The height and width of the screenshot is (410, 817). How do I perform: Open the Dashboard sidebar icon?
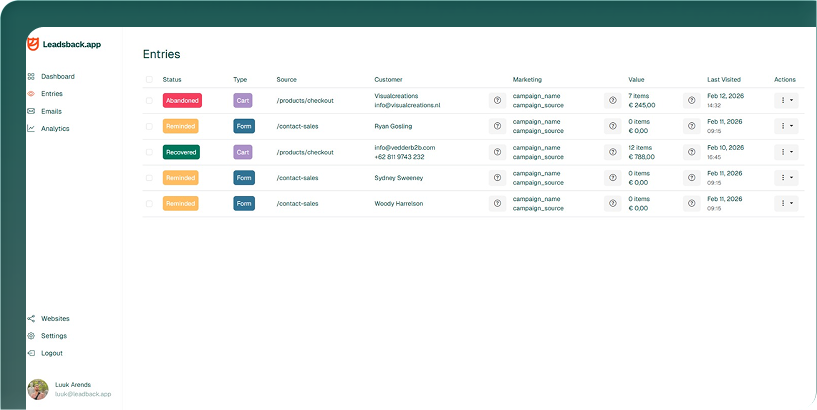click(31, 77)
